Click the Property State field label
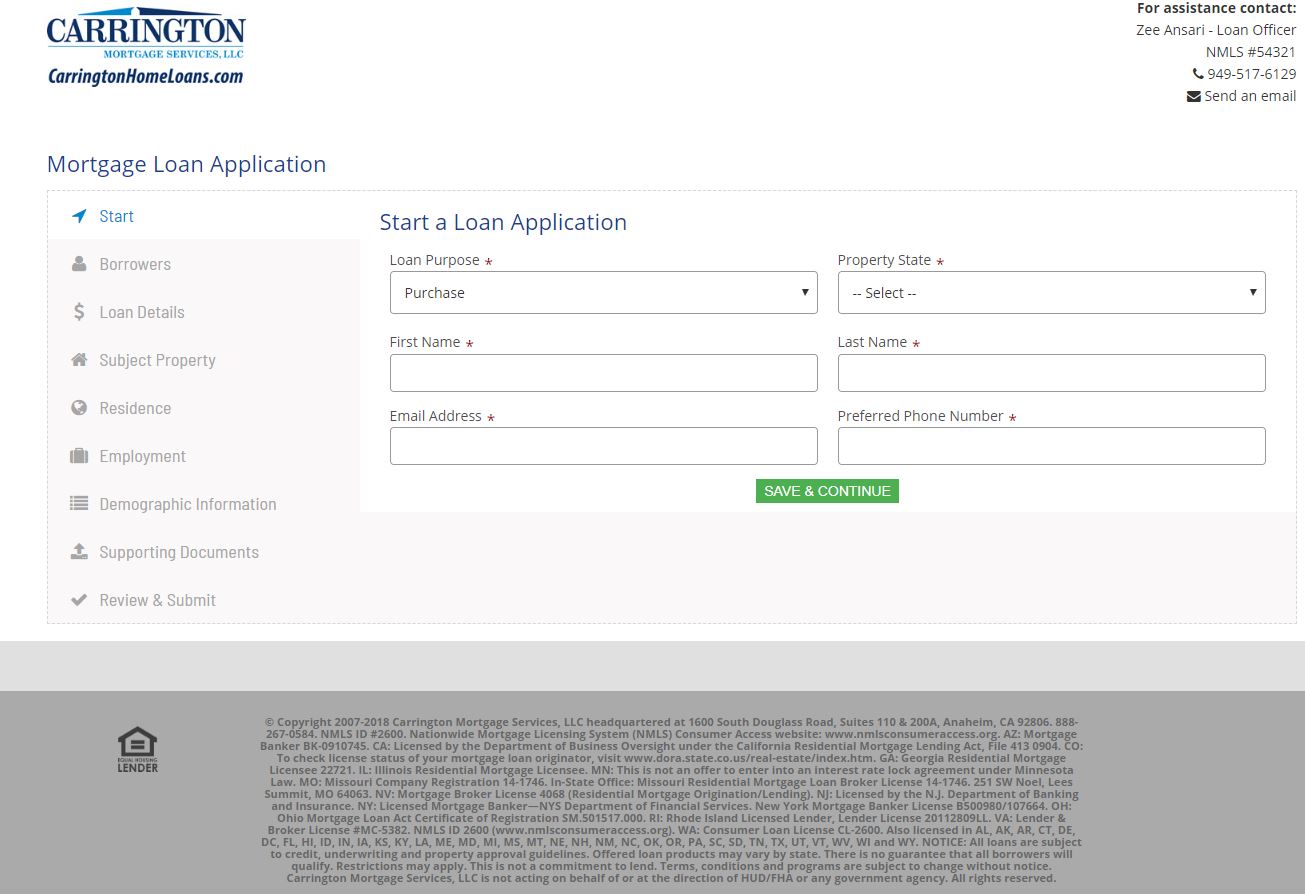Image resolution: width=1305 pixels, height=894 pixels. point(884,260)
